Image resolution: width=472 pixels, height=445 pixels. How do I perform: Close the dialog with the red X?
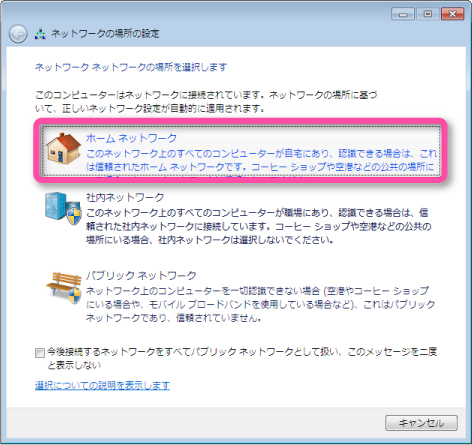tap(452, 14)
